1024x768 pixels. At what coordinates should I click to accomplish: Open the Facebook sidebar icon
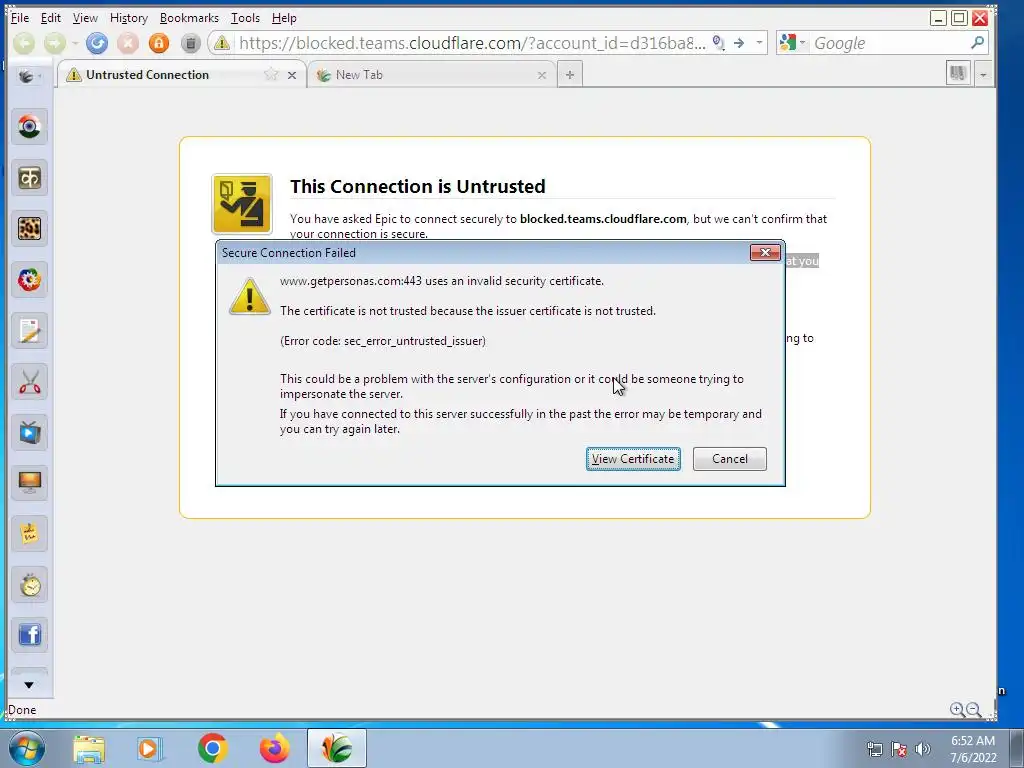[x=29, y=635]
